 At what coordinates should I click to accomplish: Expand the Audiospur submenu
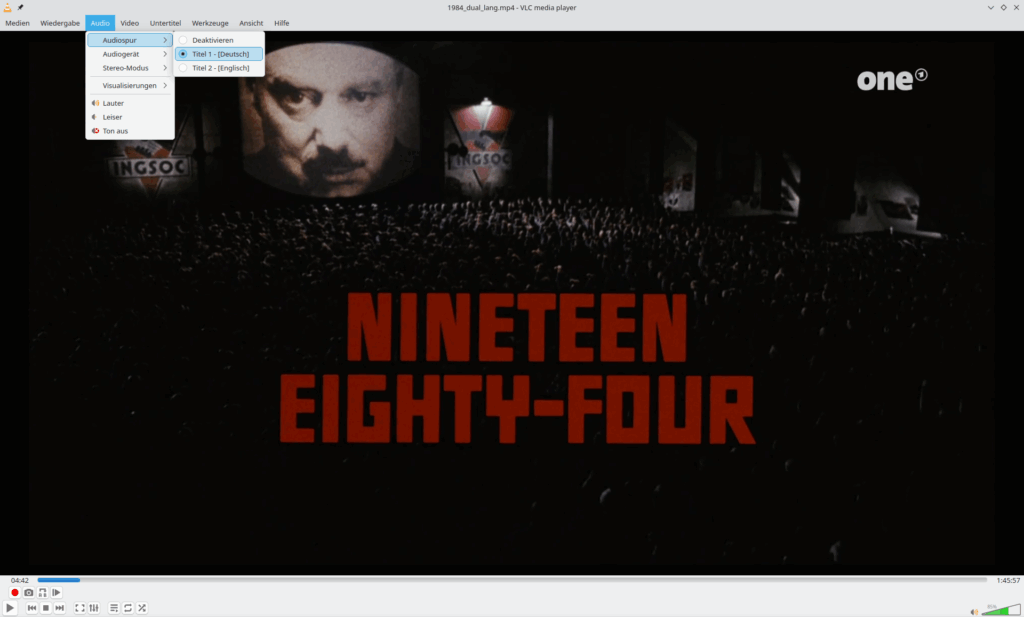(130, 40)
